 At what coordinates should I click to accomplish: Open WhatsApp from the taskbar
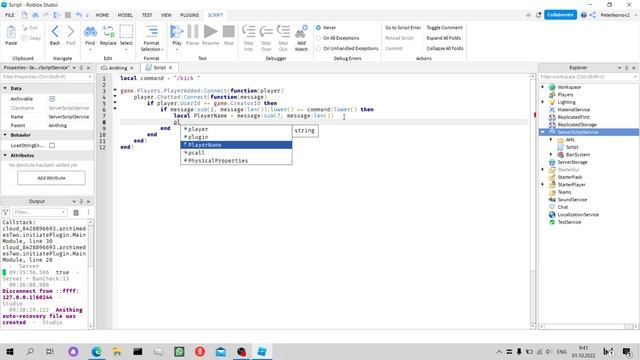click(x=179, y=351)
